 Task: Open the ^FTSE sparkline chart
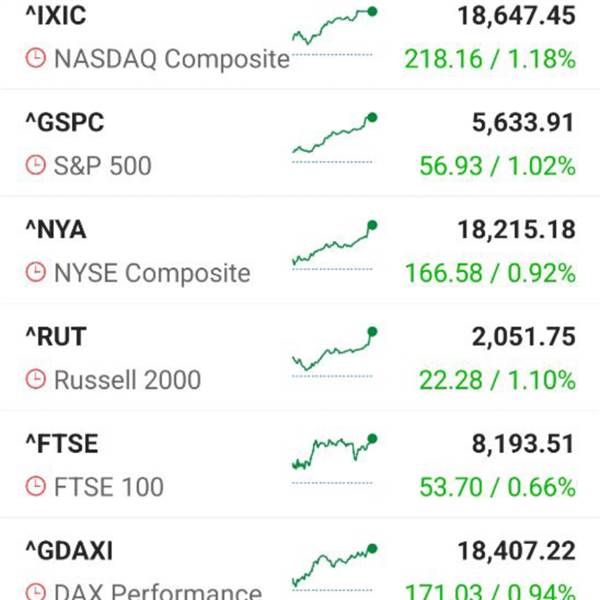click(x=335, y=459)
